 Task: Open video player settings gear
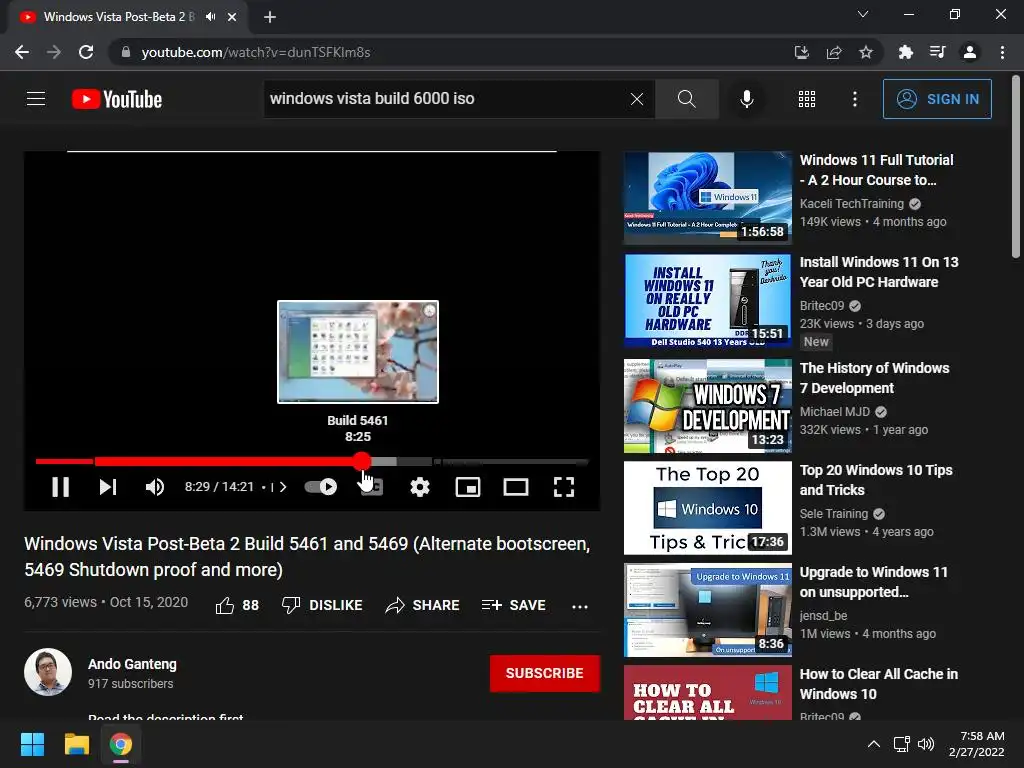419,487
